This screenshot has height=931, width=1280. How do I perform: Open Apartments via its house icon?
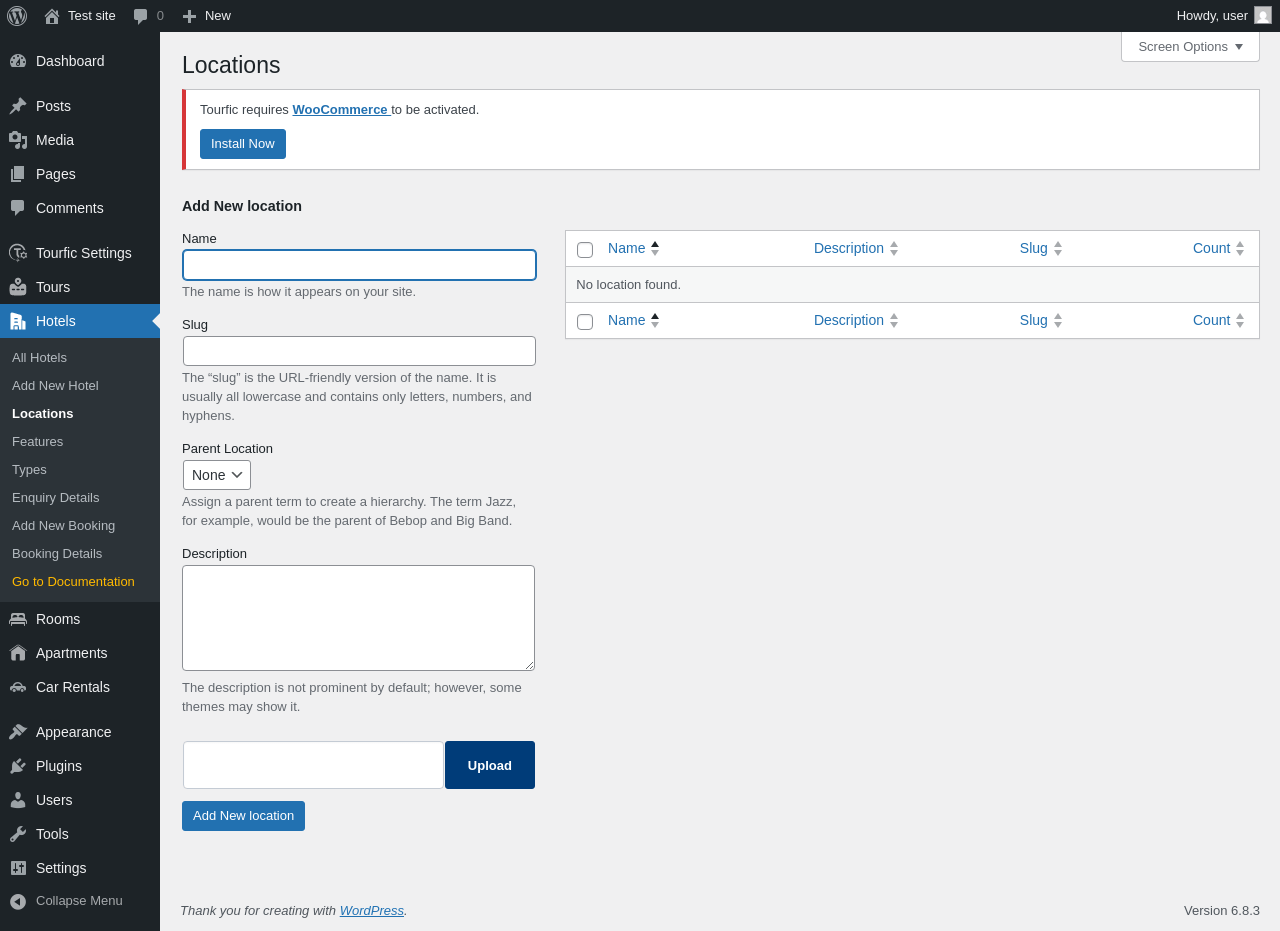tap(18, 653)
